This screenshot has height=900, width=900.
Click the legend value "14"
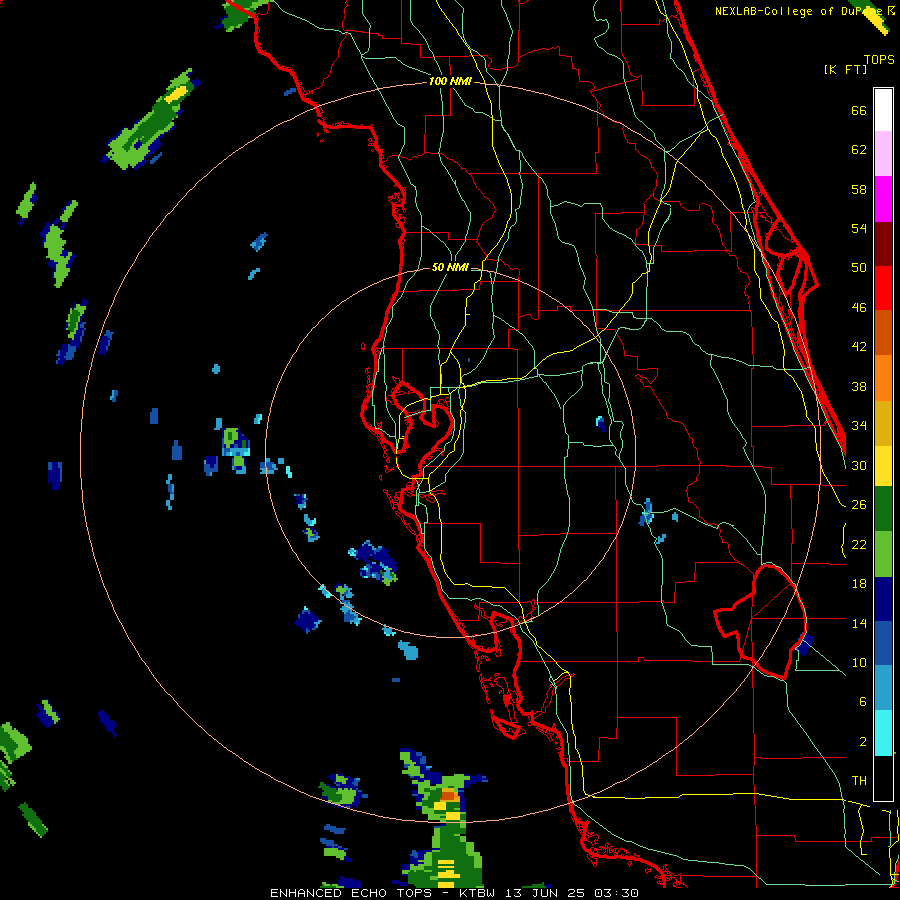pos(859,623)
